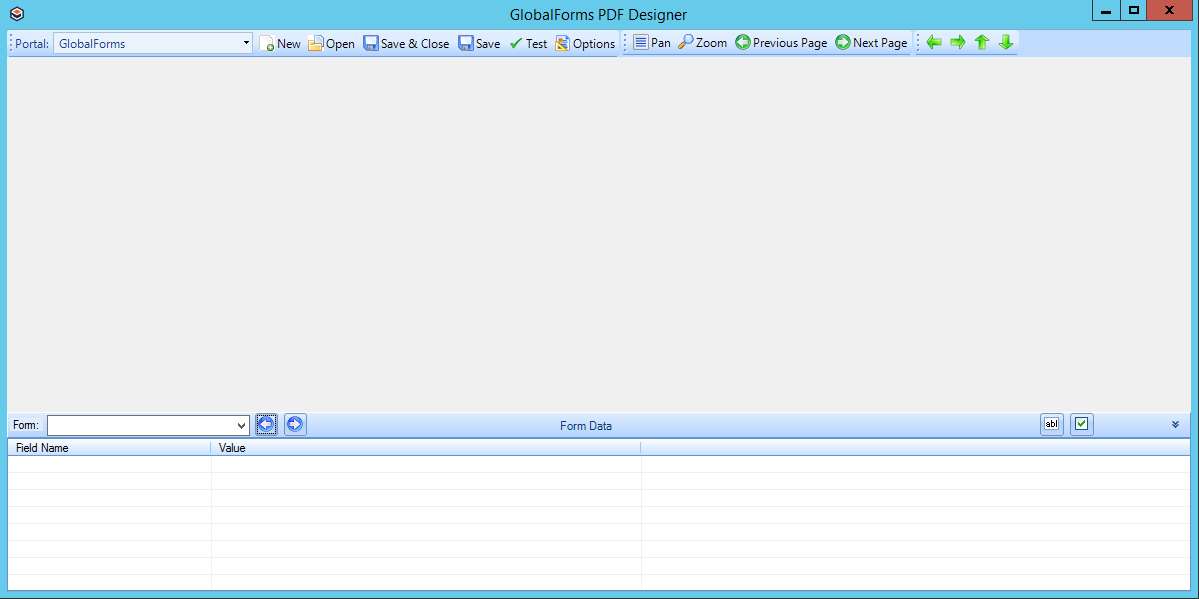Select the Pan tool
Screen dimensions: 1199x599
pyautogui.click(x=652, y=43)
